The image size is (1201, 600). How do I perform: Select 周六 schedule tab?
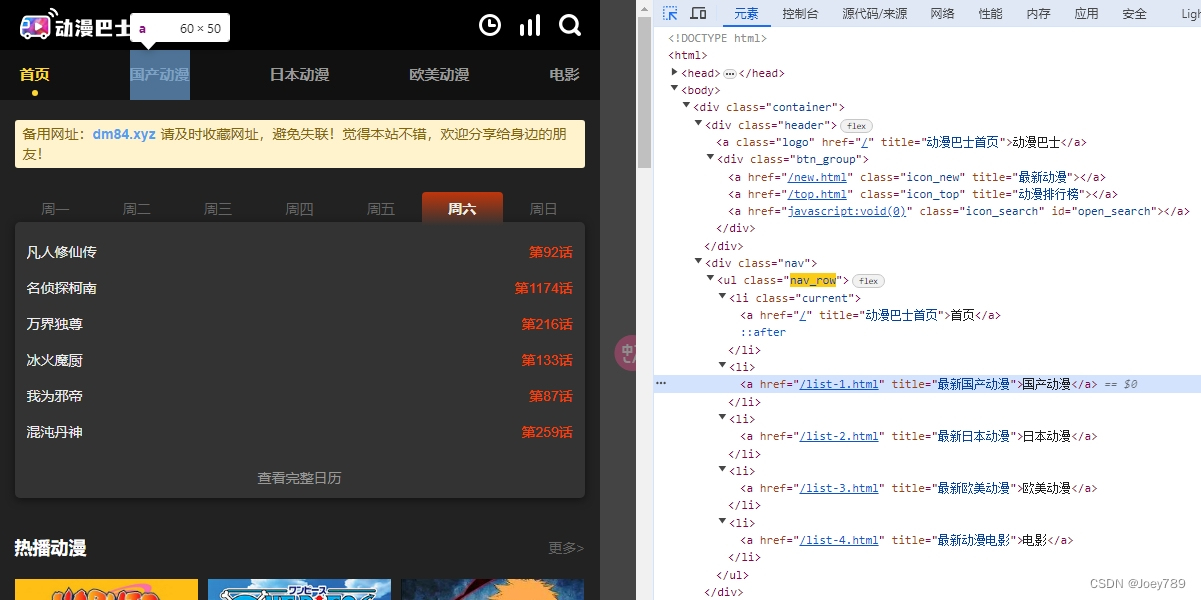tap(462, 208)
